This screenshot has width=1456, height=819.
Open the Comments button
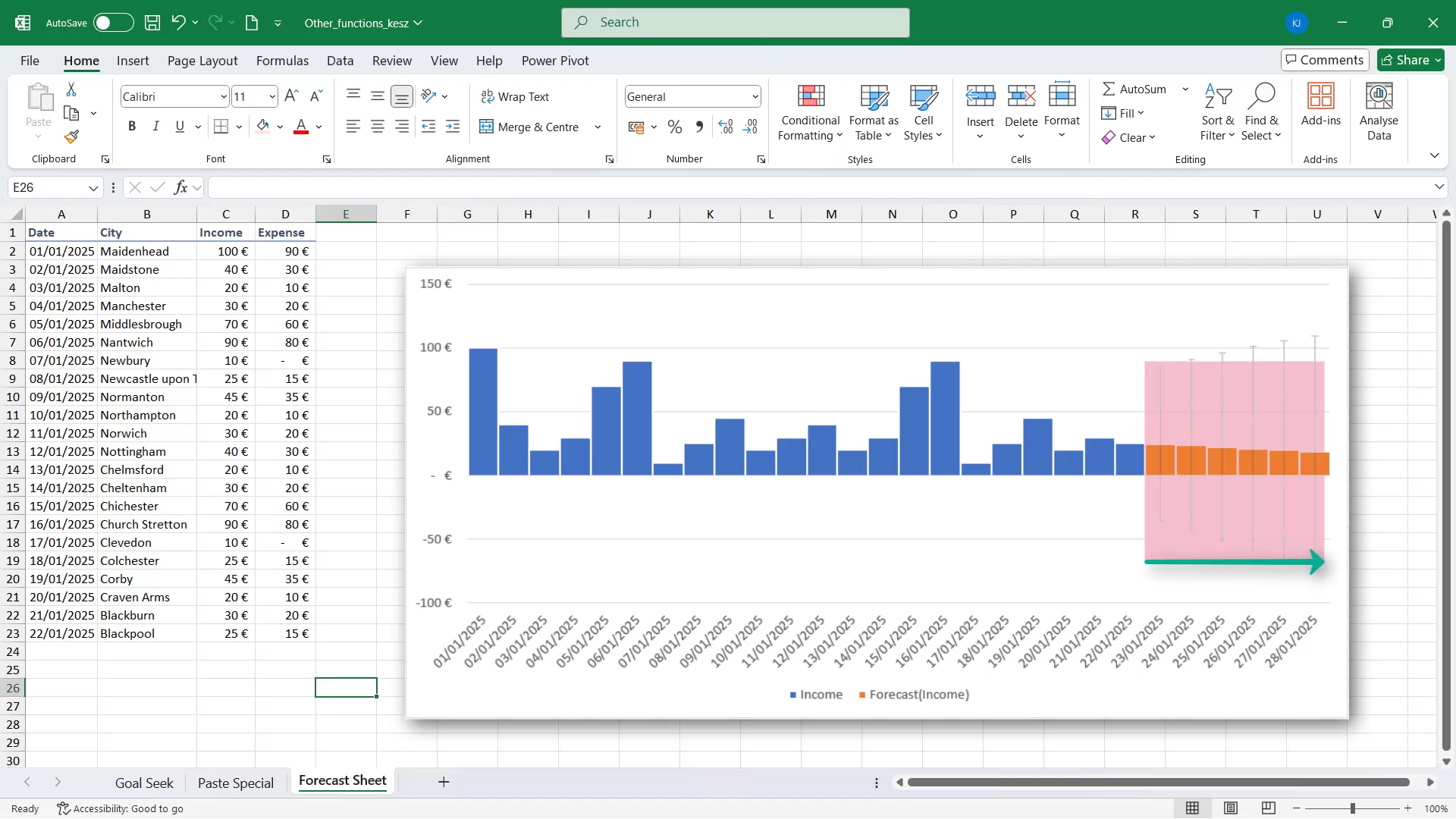tap(1324, 60)
